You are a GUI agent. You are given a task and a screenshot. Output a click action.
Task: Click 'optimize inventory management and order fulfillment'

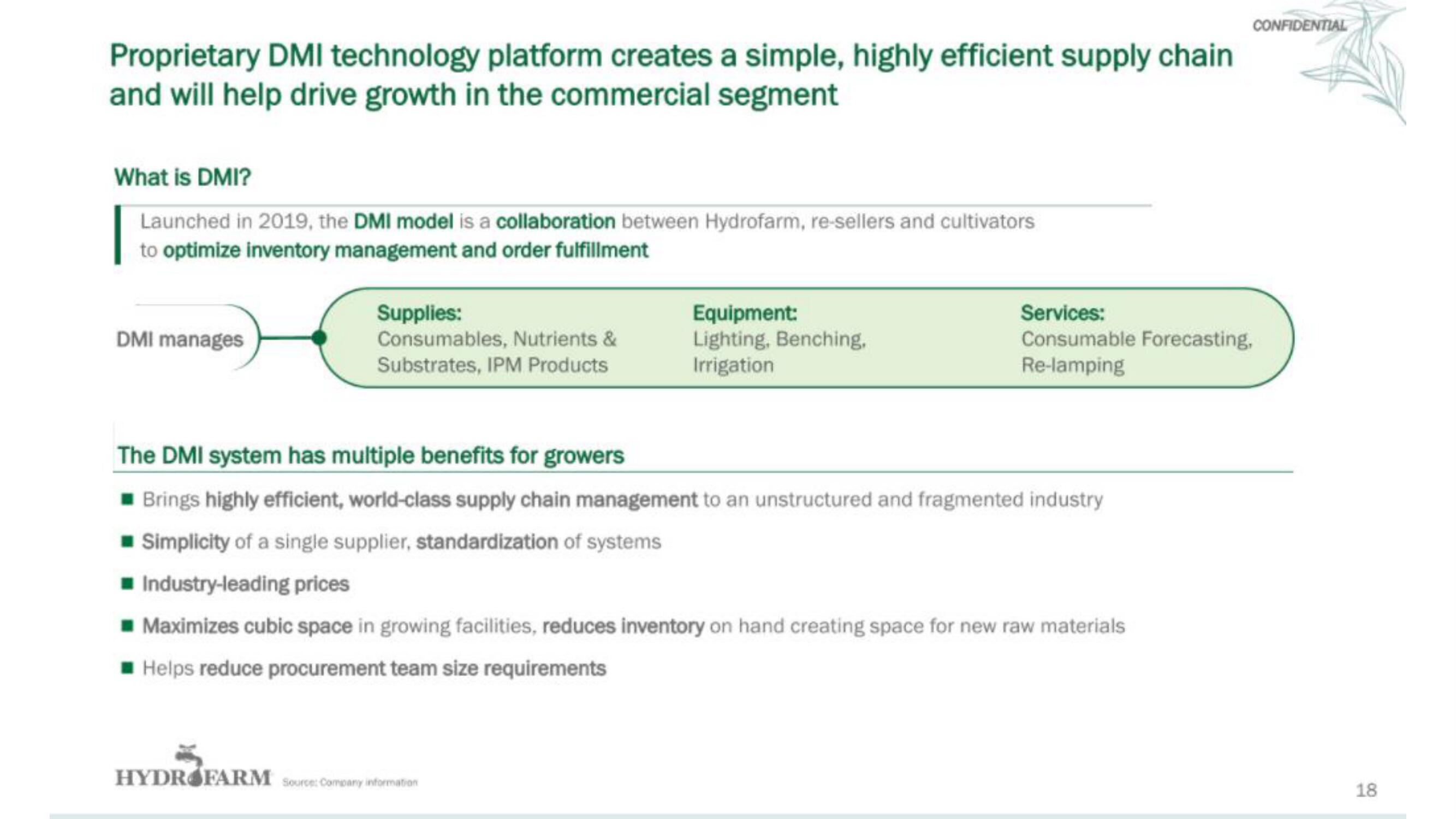tap(405, 251)
